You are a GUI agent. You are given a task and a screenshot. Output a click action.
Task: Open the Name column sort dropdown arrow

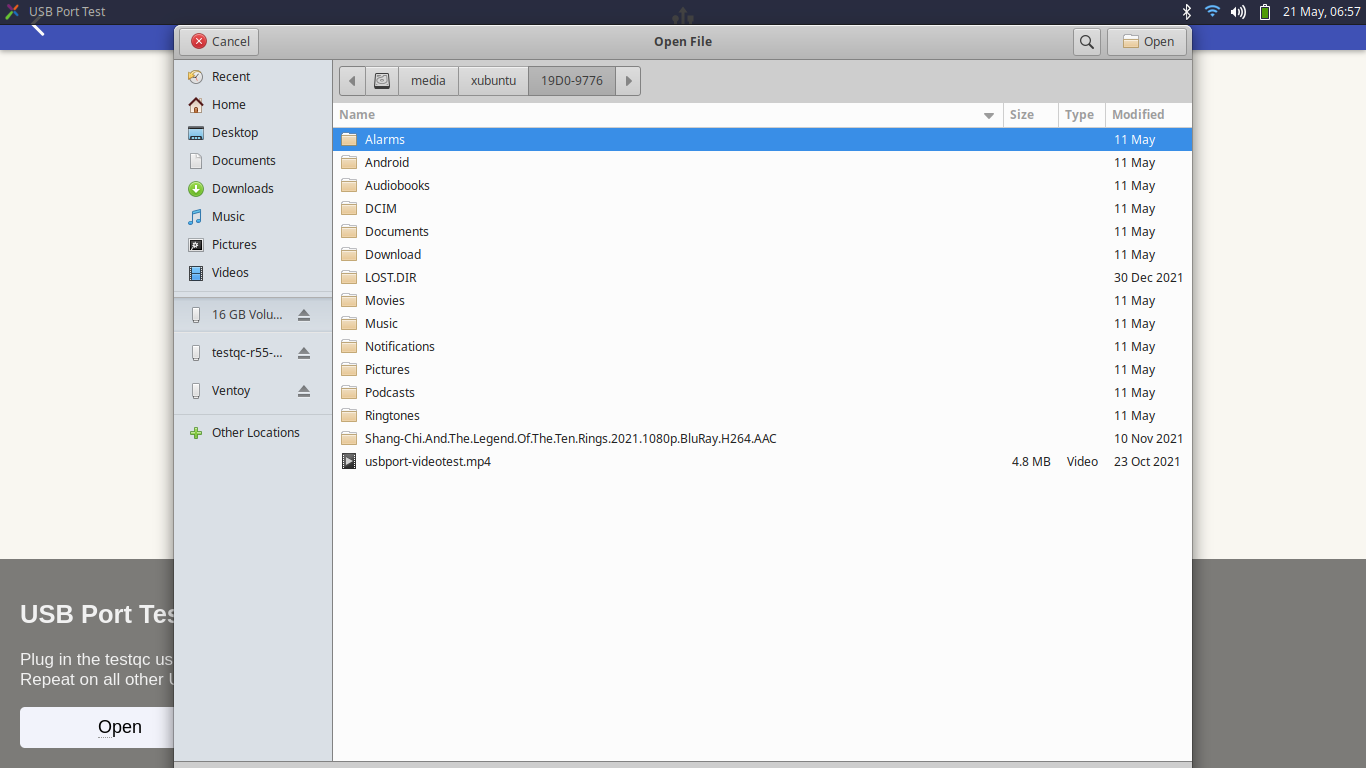coord(988,115)
